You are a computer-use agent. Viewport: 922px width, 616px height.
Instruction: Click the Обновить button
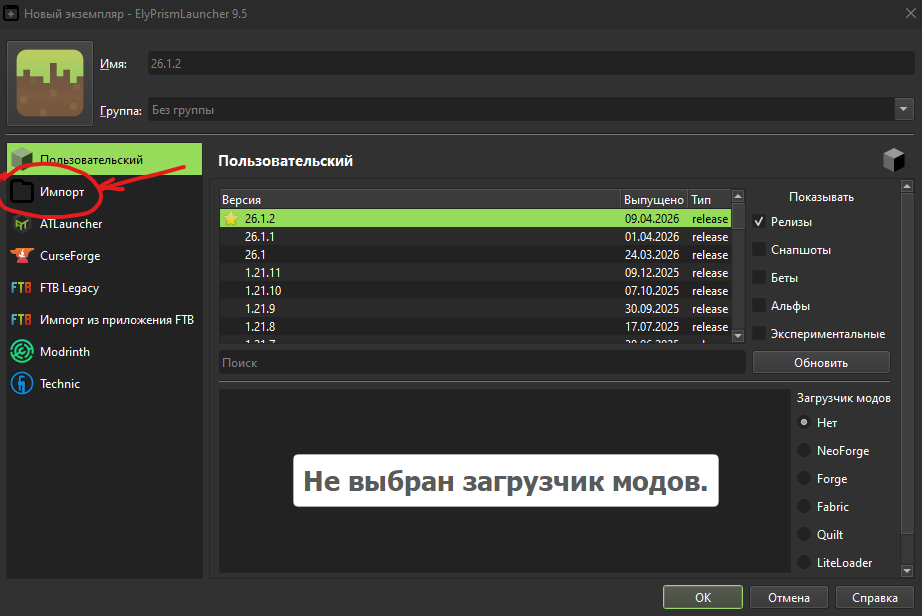(x=821, y=362)
